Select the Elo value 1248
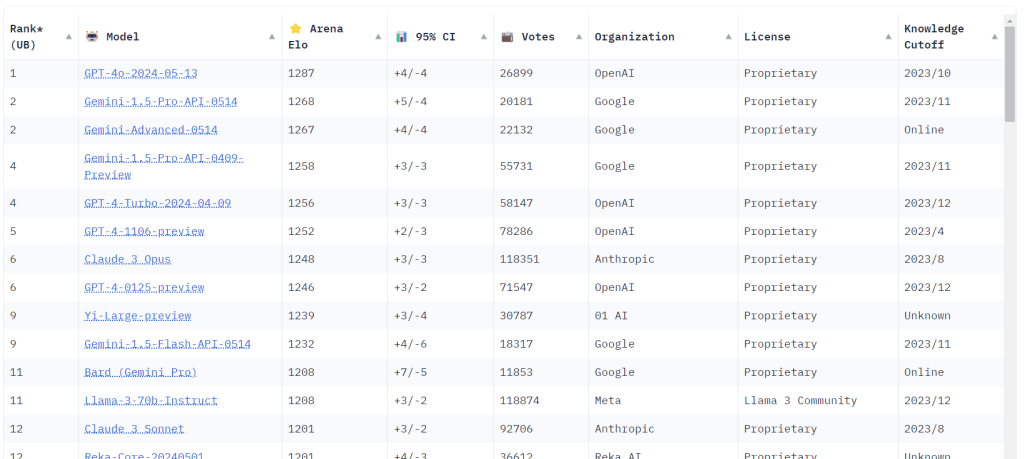1024x459 pixels. pos(301,259)
